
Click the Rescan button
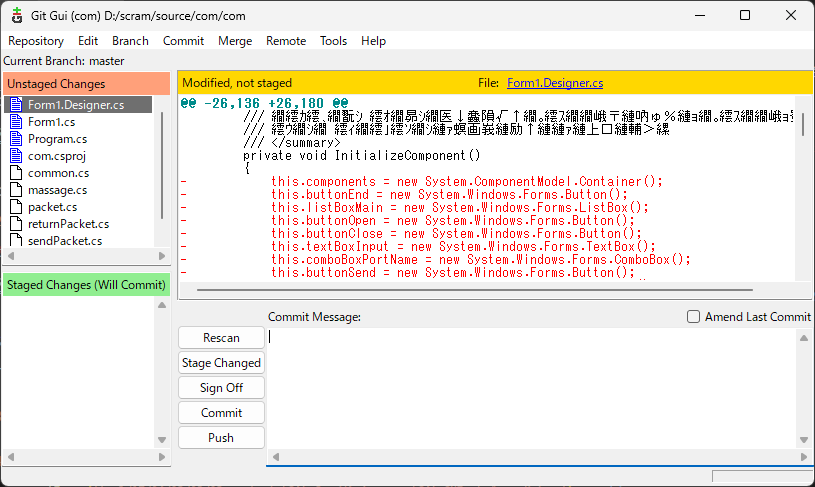tap(221, 338)
